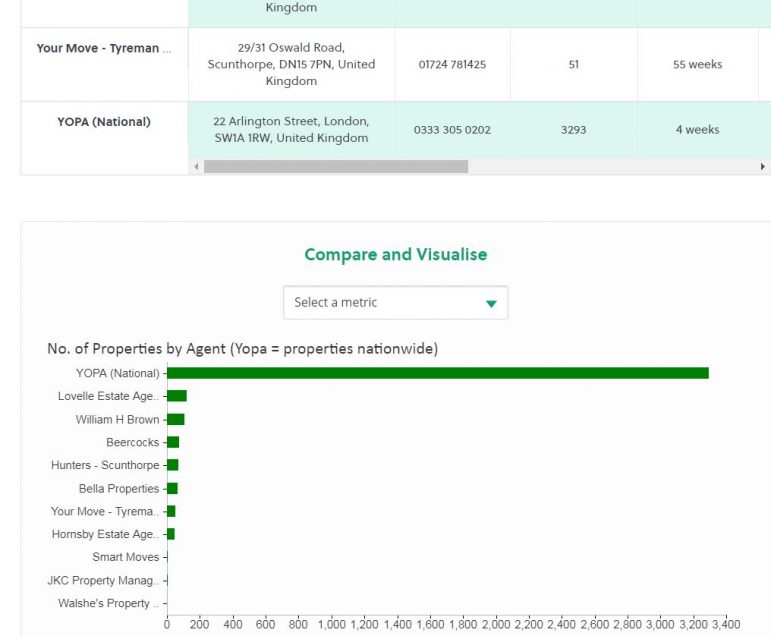Click the '4 weeks' cell in YOPA row
This screenshot has height=636, width=771.
click(697, 130)
